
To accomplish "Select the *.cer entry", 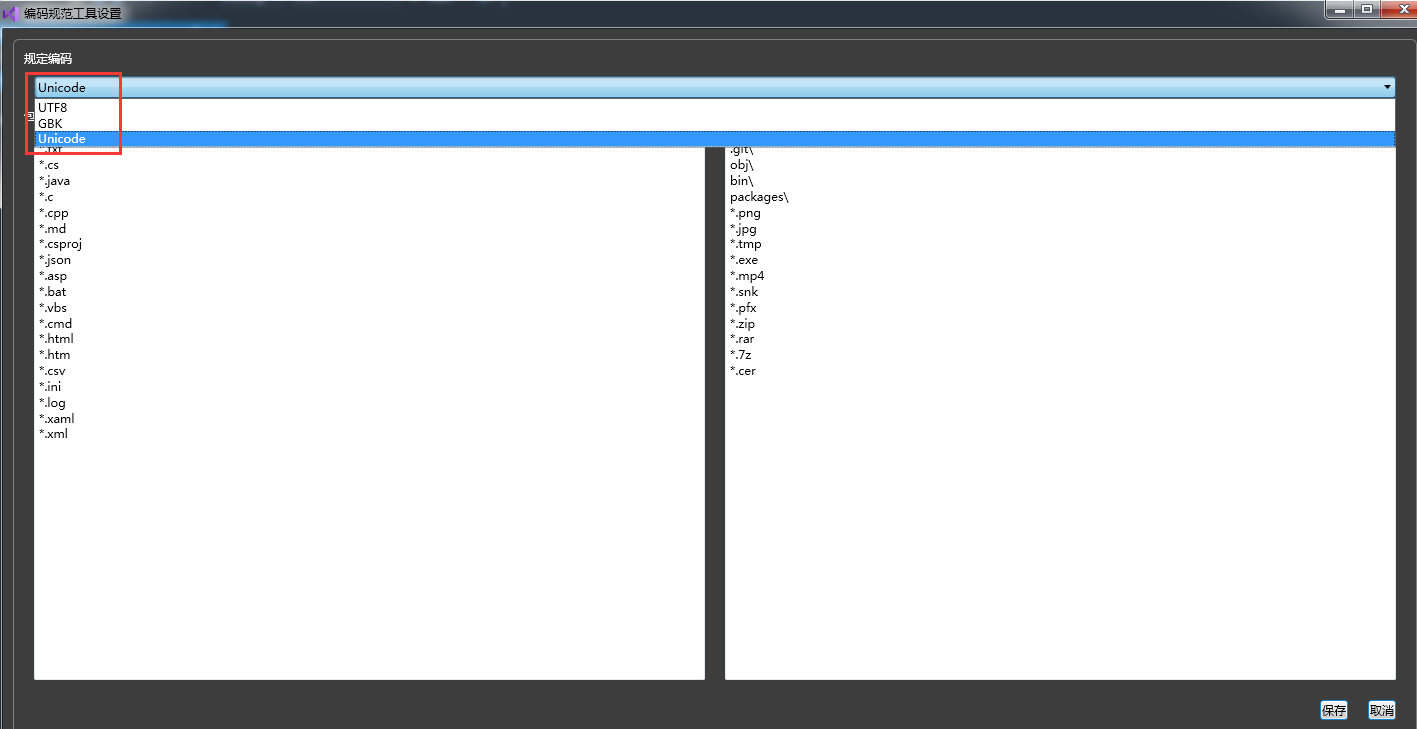I will pos(742,371).
